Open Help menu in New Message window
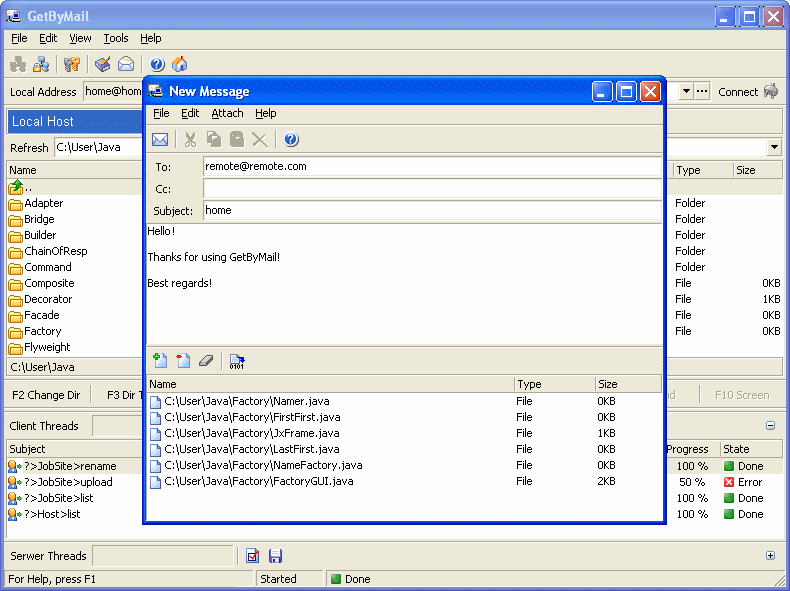This screenshot has height=591, width=790. coord(266,113)
